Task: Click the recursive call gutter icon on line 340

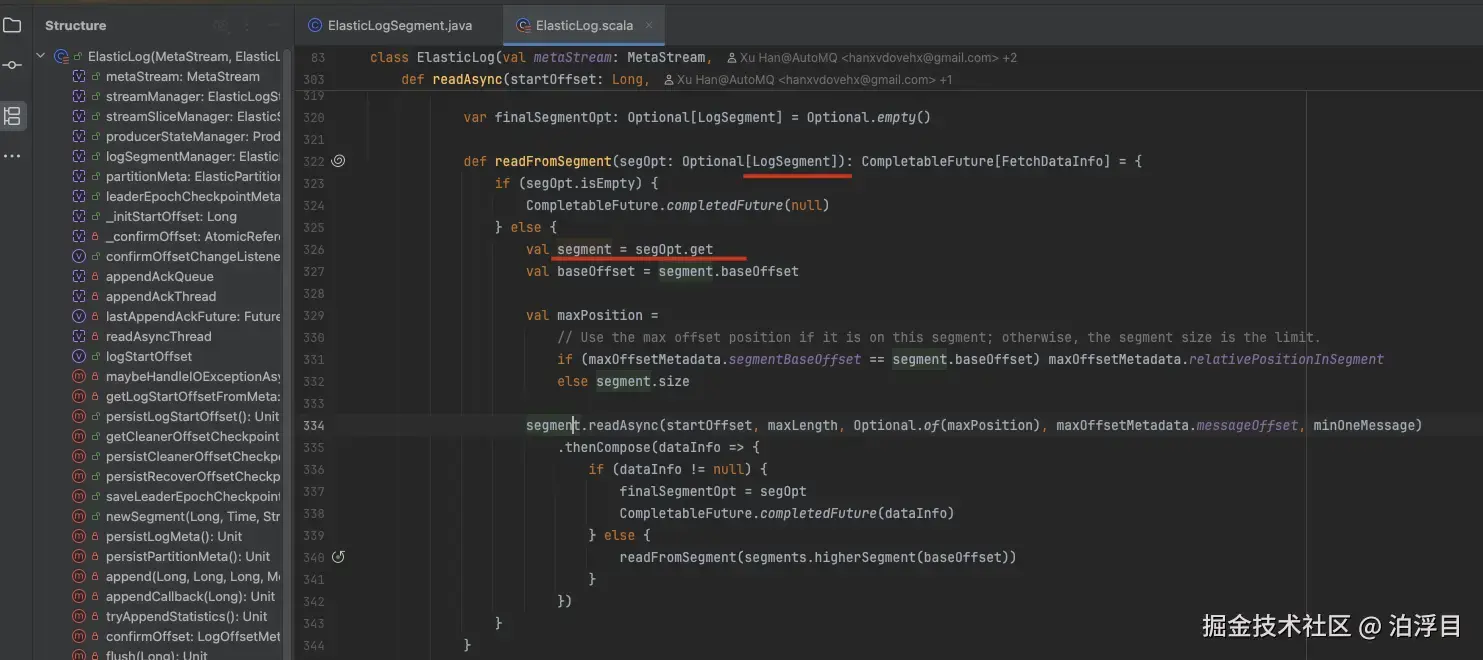Action: (x=338, y=556)
